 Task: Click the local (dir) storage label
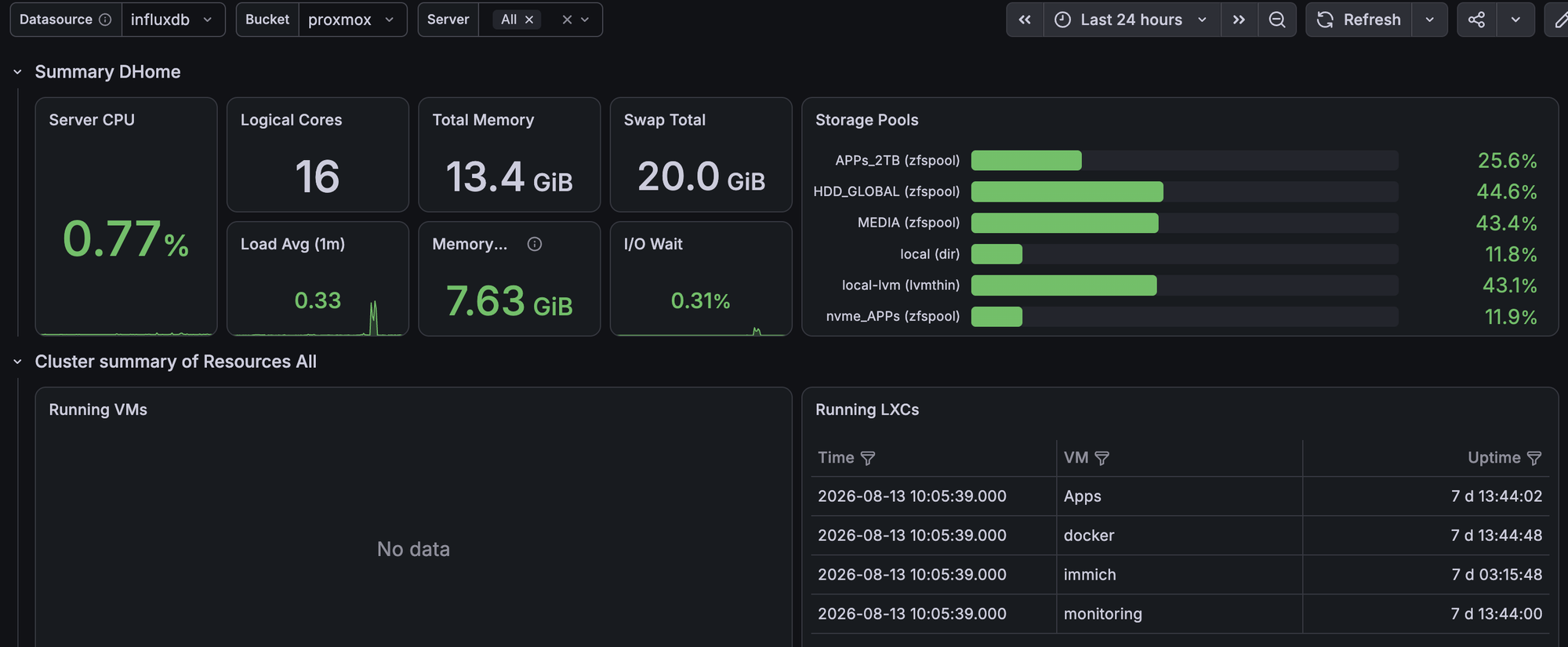pyautogui.click(x=930, y=254)
